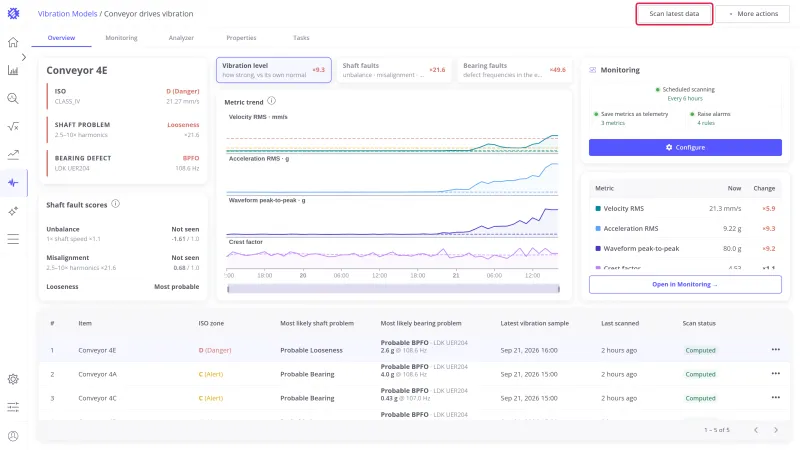Click the Waveform peak-to-peak purple swatch
Screen dimensions: 800x450
click(598, 248)
